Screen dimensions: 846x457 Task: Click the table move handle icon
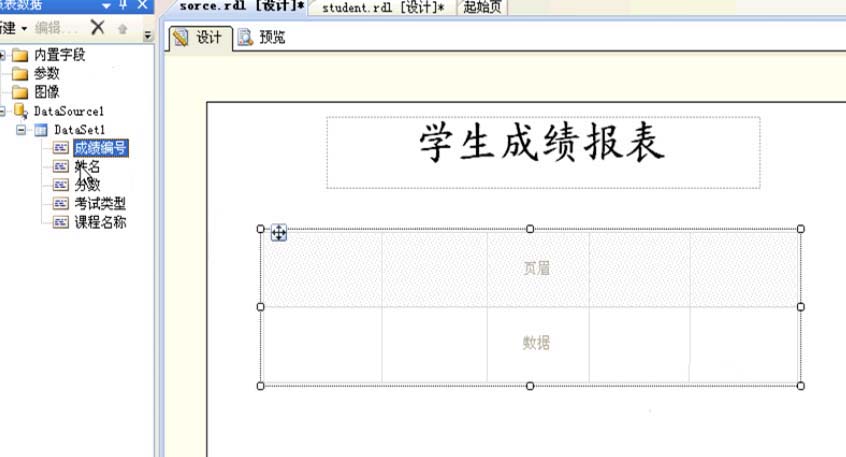tap(278, 233)
